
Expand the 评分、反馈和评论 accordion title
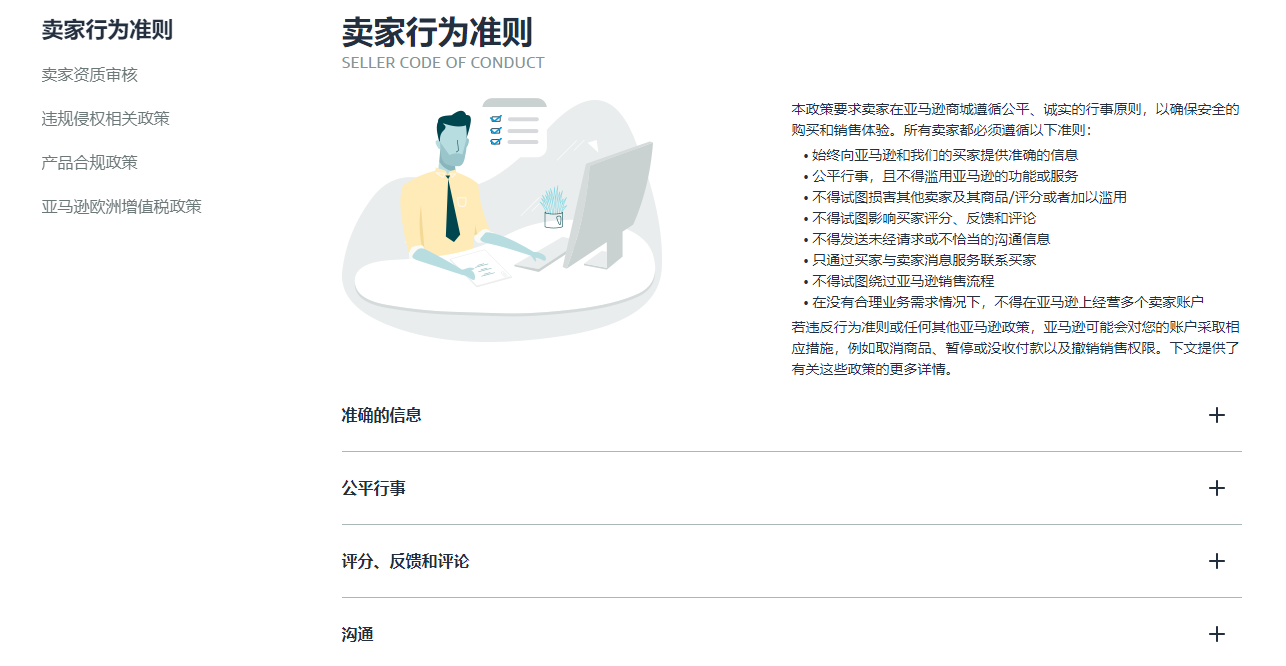click(x=405, y=561)
